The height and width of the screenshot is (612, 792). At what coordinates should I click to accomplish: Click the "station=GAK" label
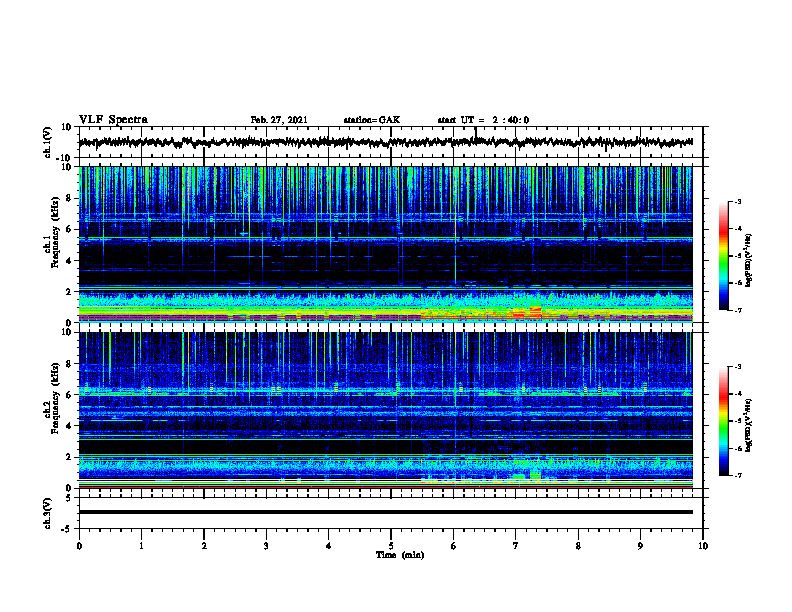point(372,120)
